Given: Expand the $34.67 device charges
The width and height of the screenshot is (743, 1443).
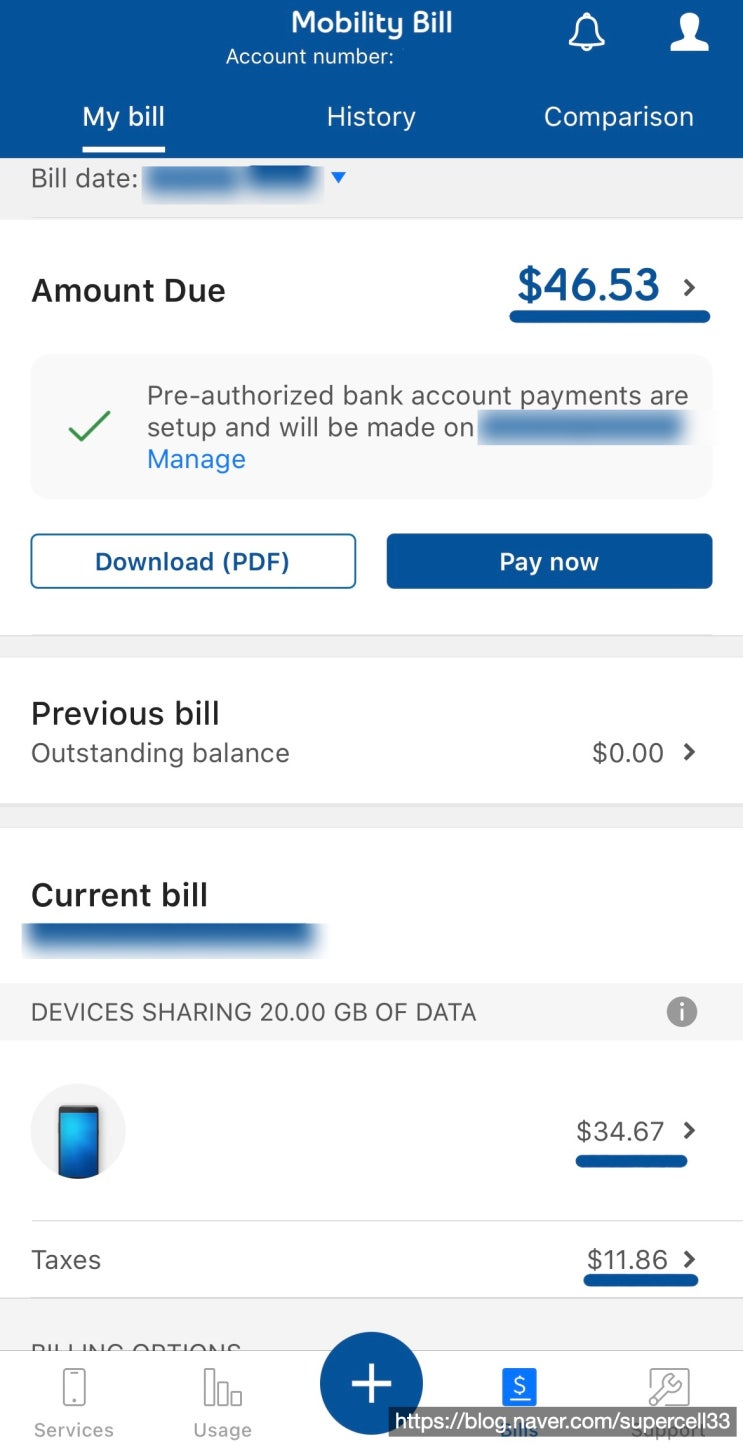Looking at the screenshot, I should coord(689,1131).
